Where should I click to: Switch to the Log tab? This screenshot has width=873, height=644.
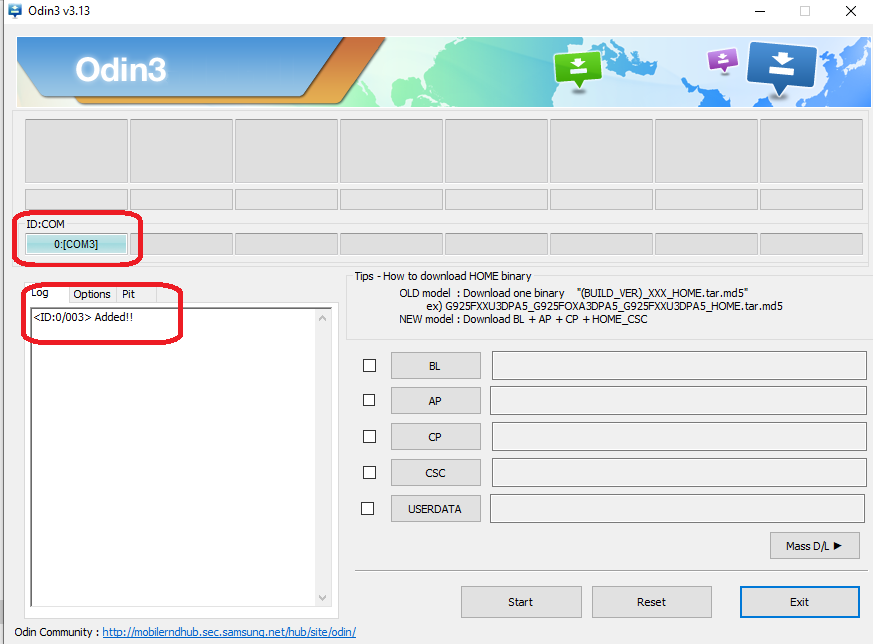(40, 293)
